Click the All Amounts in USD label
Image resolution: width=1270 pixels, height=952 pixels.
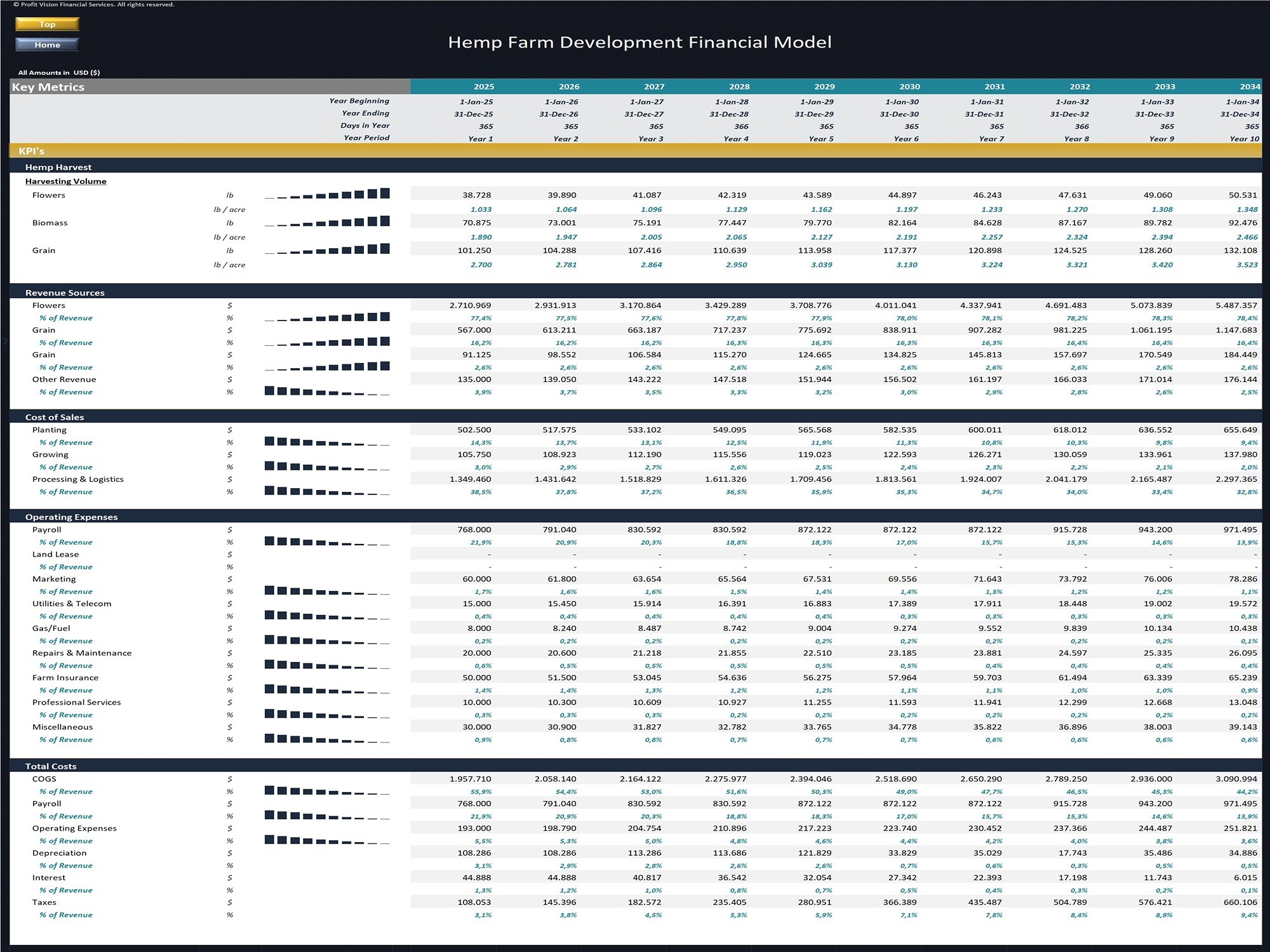click(x=59, y=72)
